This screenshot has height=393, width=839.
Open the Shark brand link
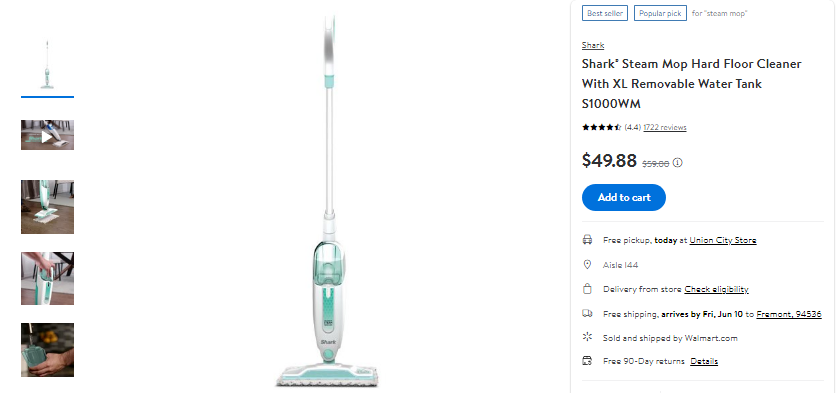(x=593, y=46)
